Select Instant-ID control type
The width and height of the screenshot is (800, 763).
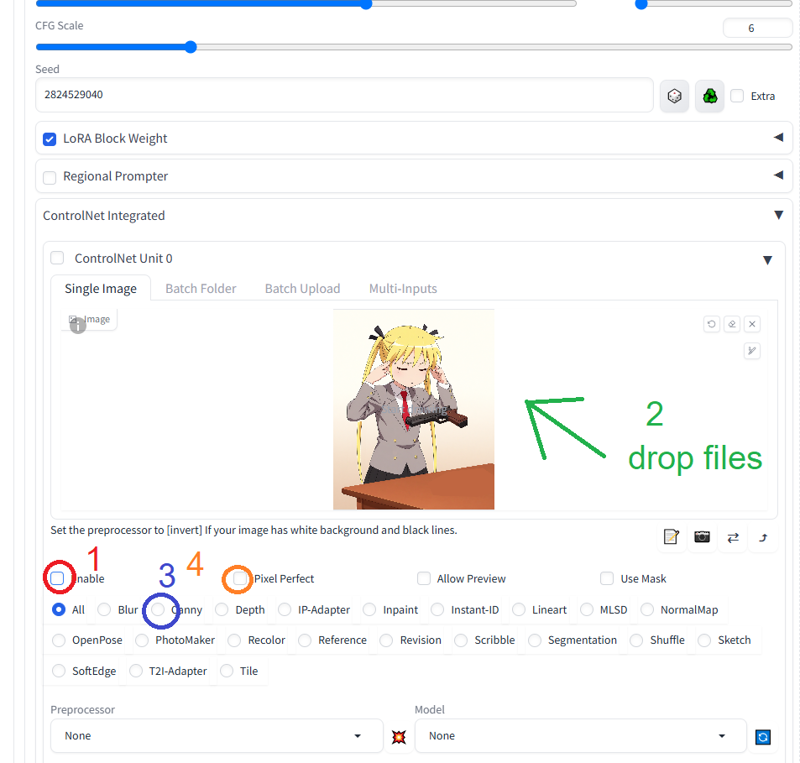pos(437,609)
